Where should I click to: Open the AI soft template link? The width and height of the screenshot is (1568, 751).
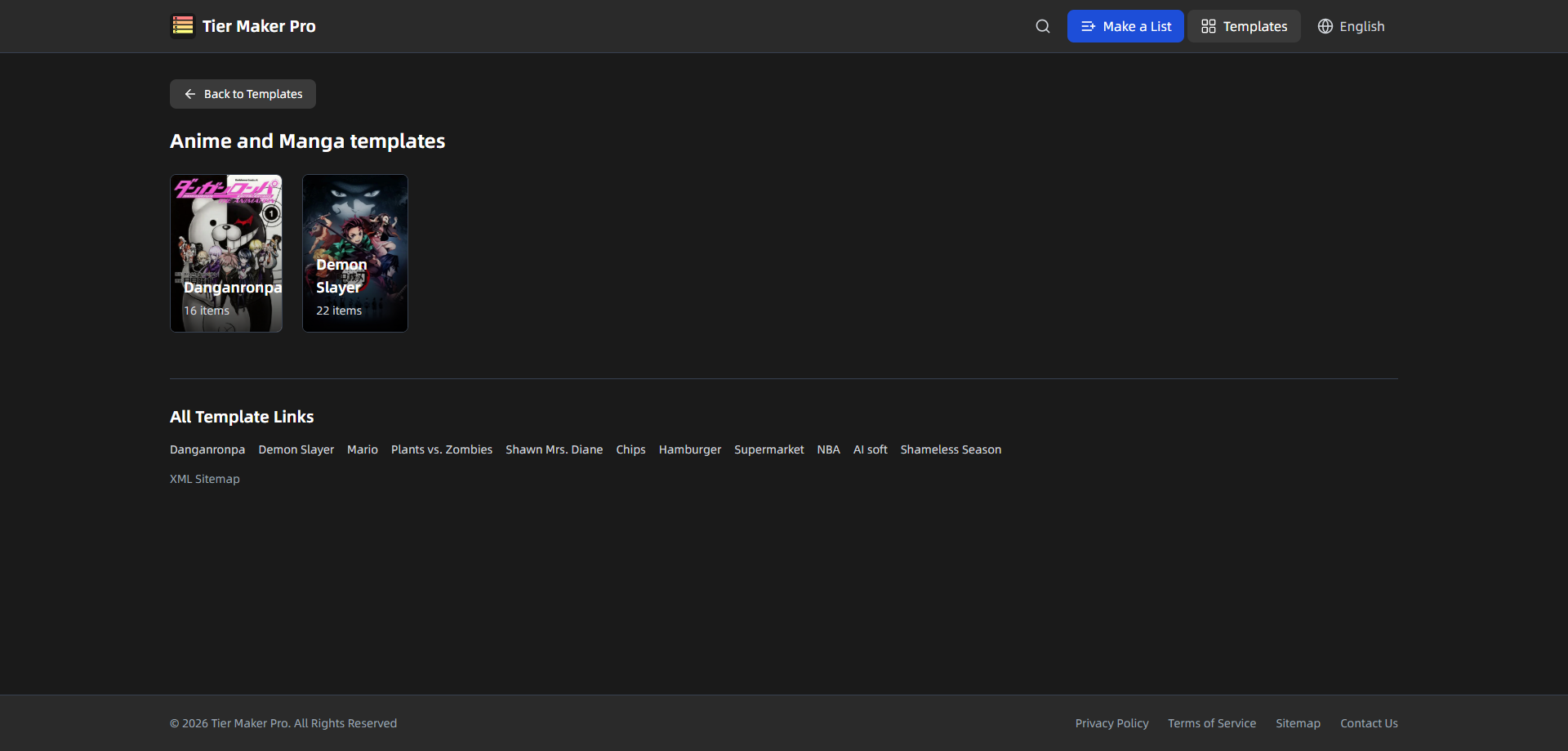click(871, 449)
